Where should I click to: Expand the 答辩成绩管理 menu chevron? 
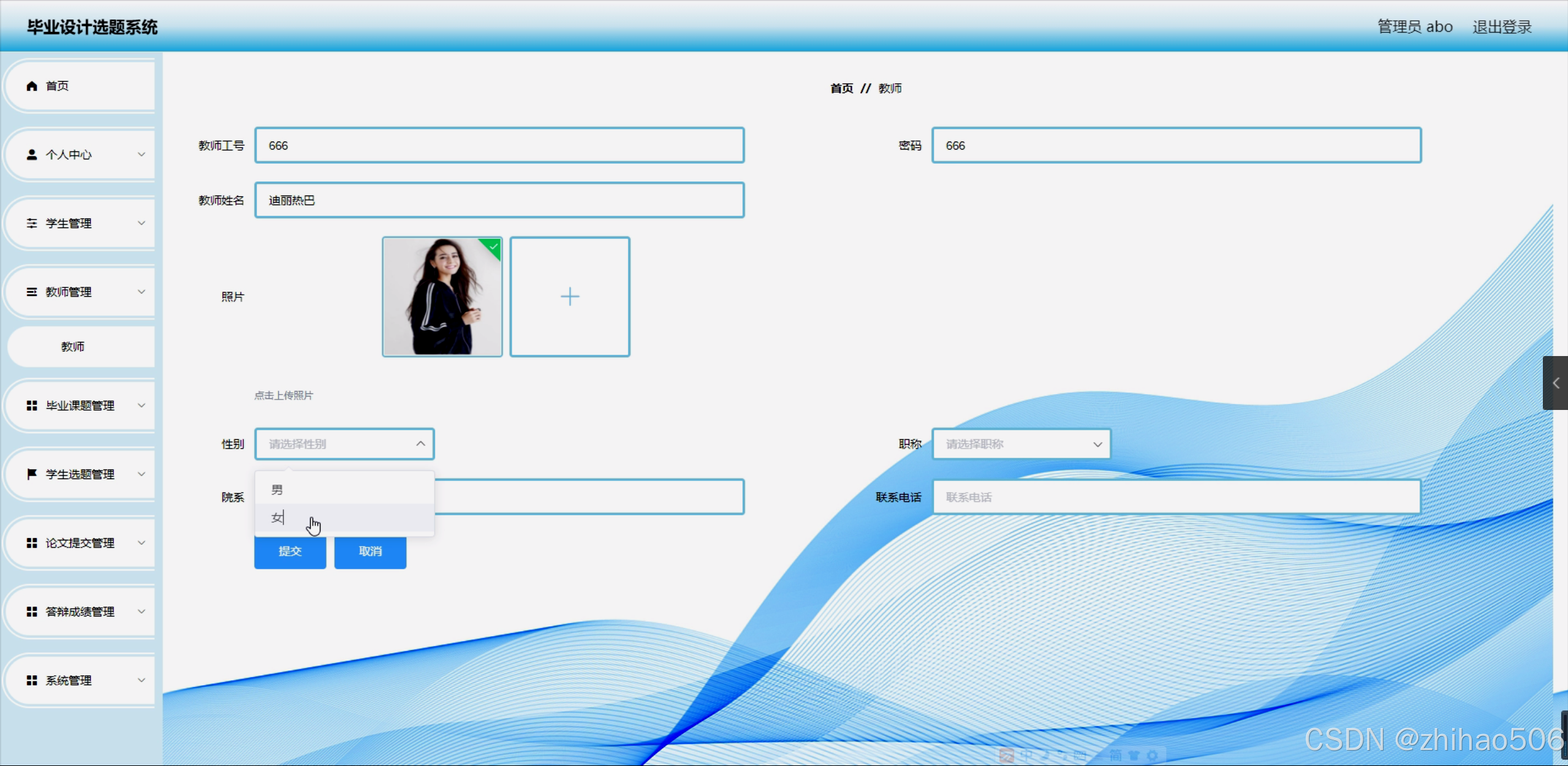(x=142, y=612)
